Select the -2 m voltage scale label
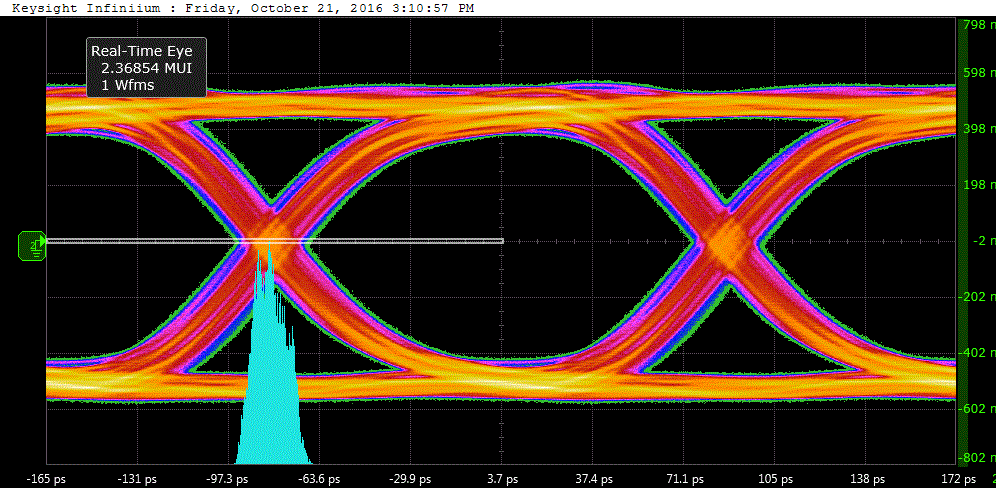 pyautogui.click(x=979, y=240)
